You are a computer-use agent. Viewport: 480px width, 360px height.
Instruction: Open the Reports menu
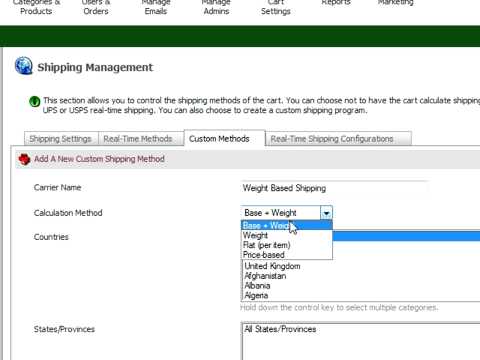pyautogui.click(x=336, y=3)
